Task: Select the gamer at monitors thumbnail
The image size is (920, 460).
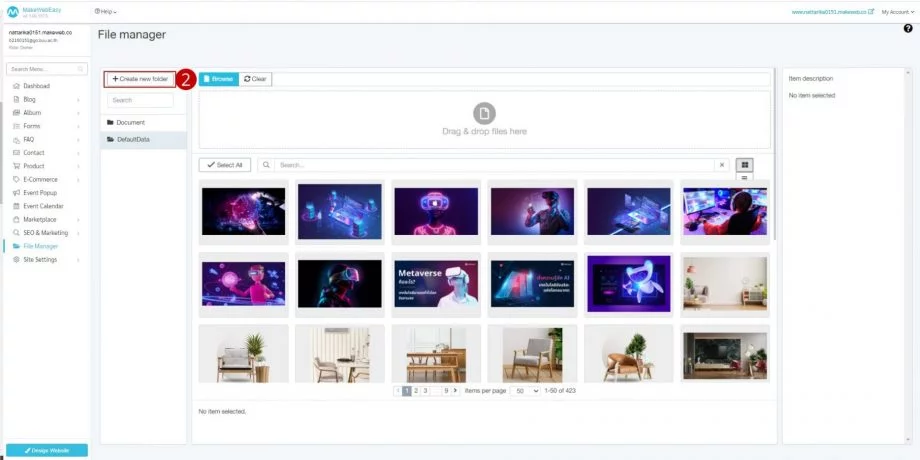Action: point(725,211)
